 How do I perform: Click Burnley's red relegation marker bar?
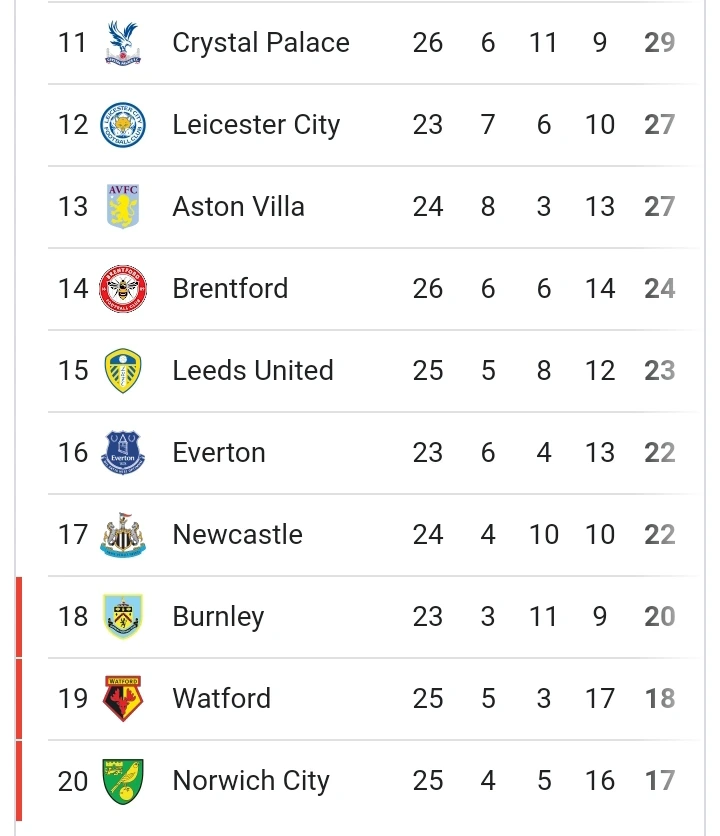[19, 617]
